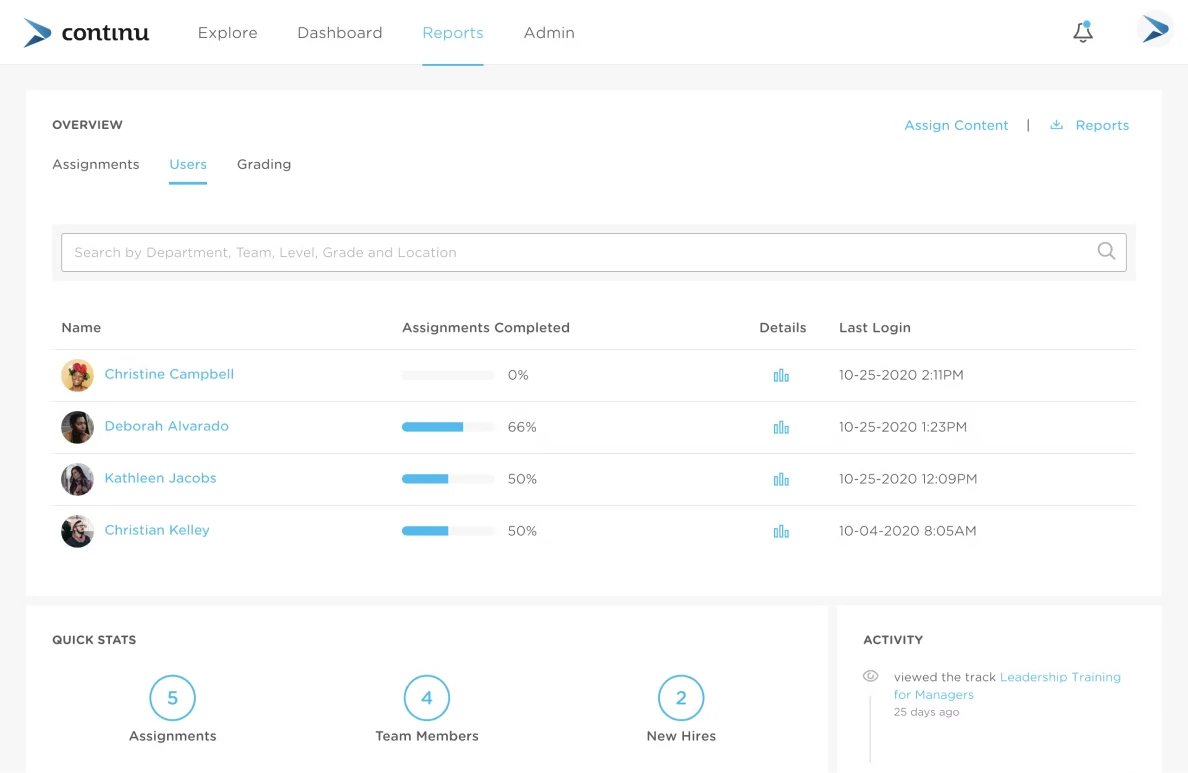The width and height of the screenshot is (1188, 773).
Task: Open the notifications bell
Action: tap(1083, 32)
